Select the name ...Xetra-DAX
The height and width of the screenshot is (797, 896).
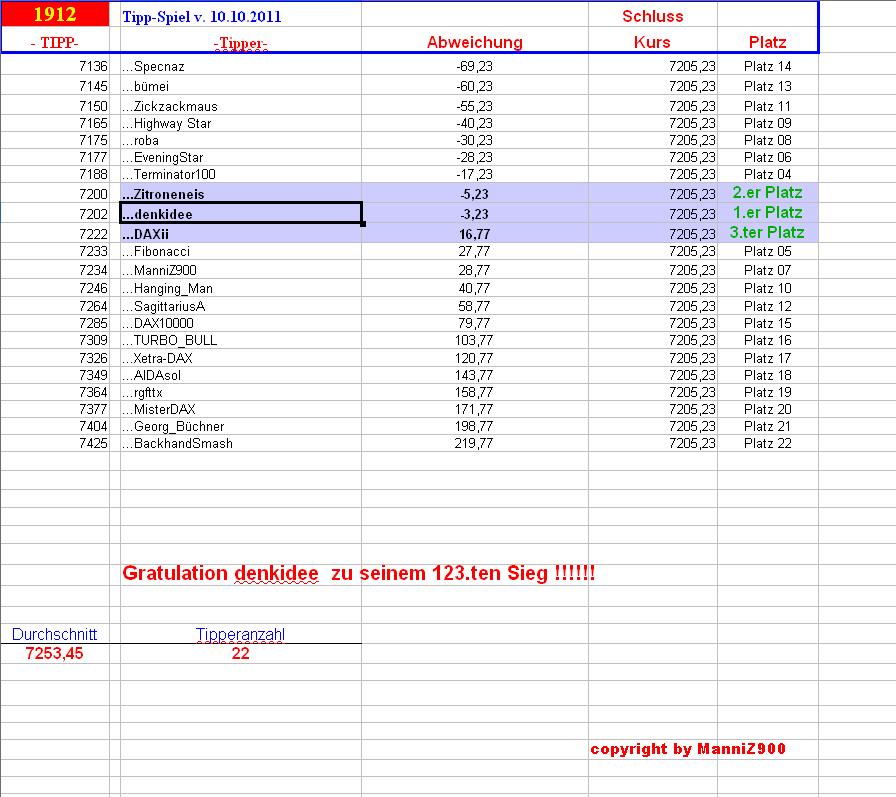coord(157,358)
